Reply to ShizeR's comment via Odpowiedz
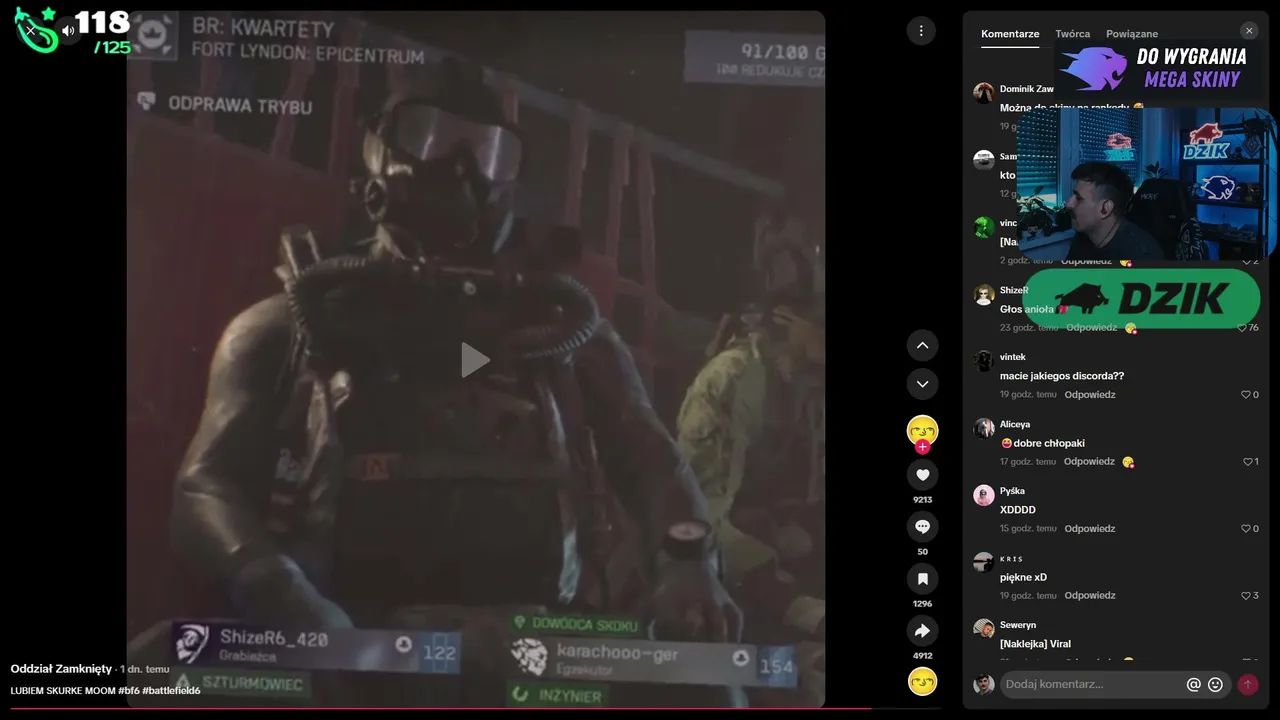 (x=1092, y=328)
